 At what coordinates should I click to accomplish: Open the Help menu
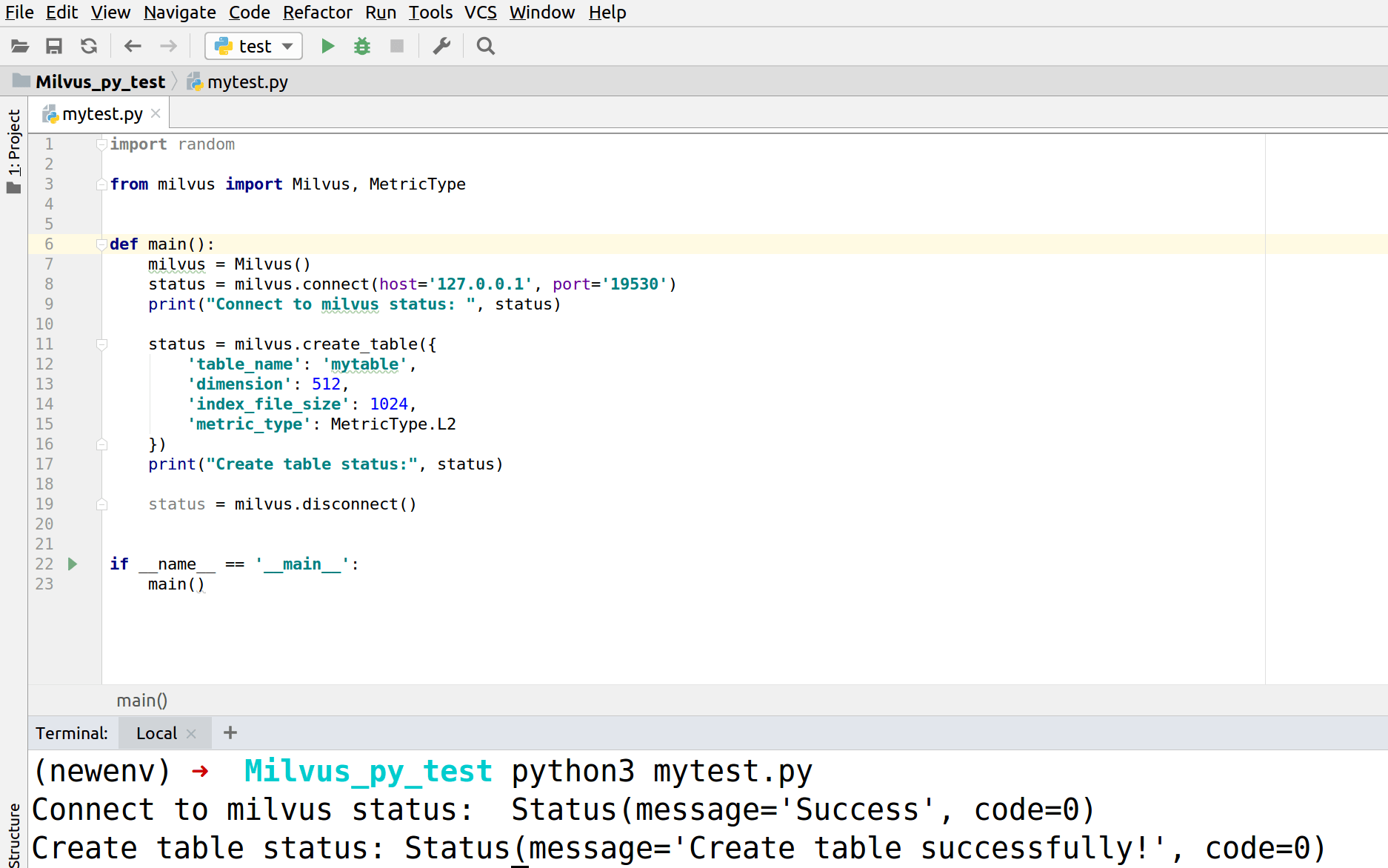click(607, 13)
